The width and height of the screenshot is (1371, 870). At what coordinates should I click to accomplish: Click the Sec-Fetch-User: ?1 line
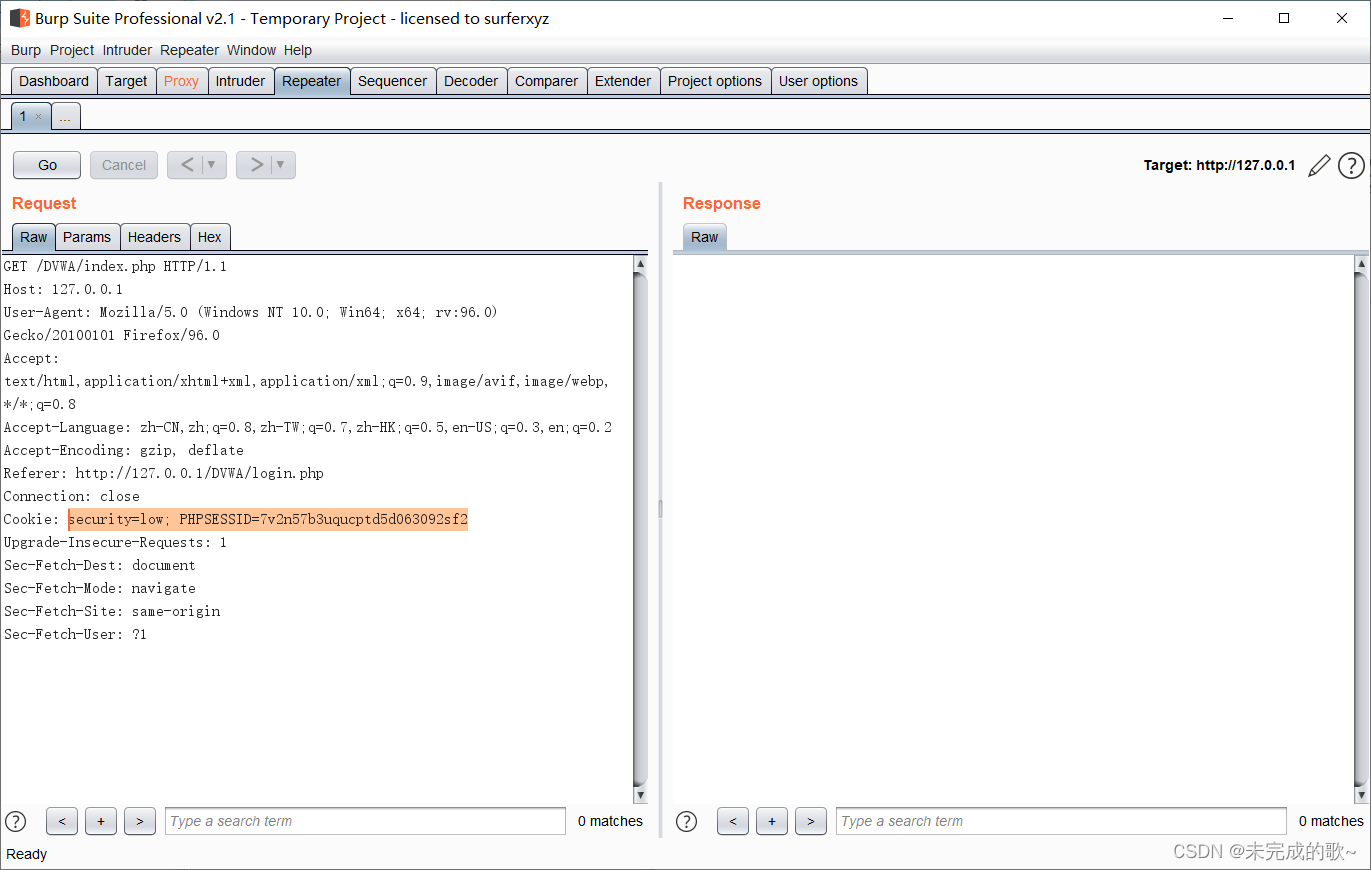tap(75, 634)
